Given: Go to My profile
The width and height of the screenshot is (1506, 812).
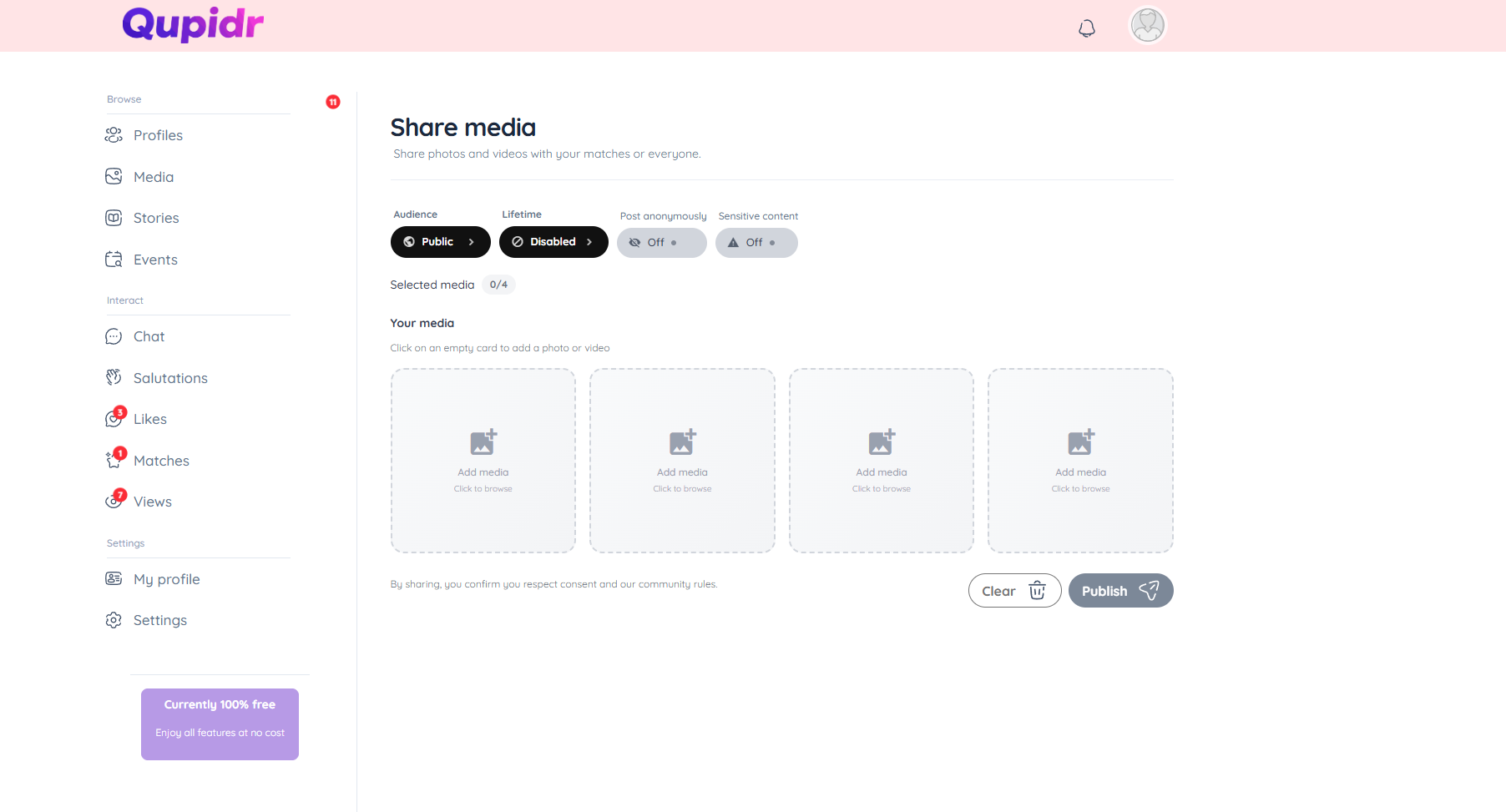Looking at the screenshot, I should (x=166, y=578).
